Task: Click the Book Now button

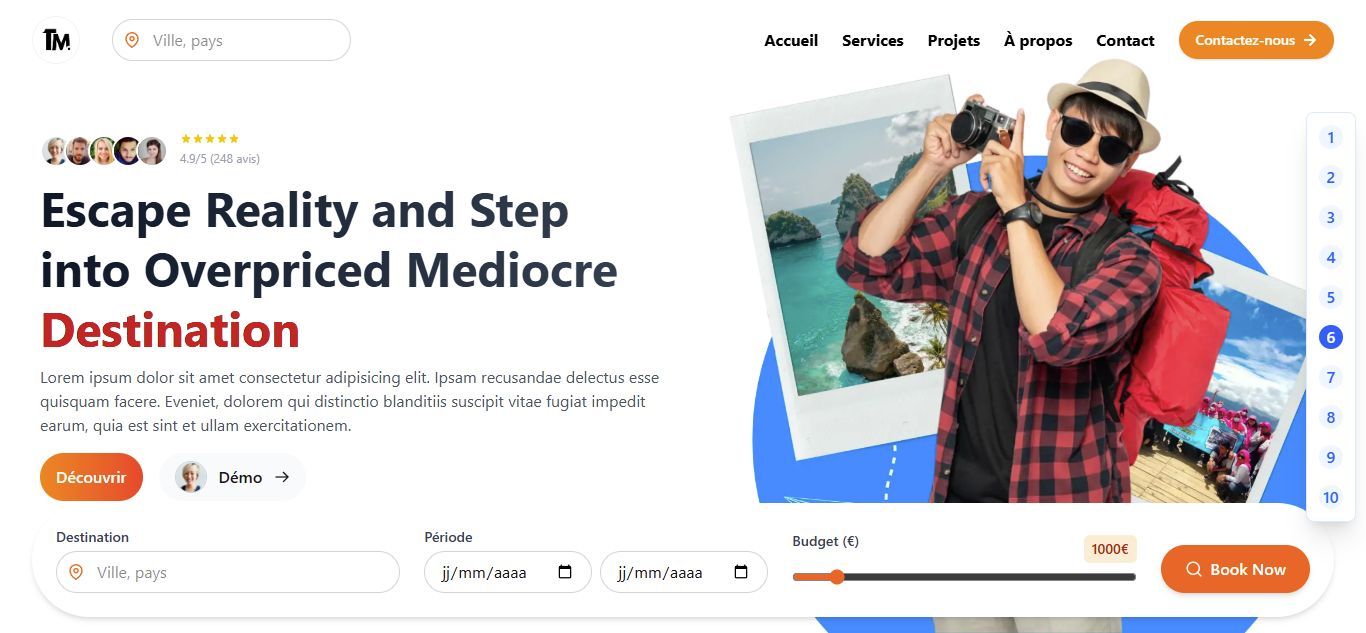Action: point(1235,569)
